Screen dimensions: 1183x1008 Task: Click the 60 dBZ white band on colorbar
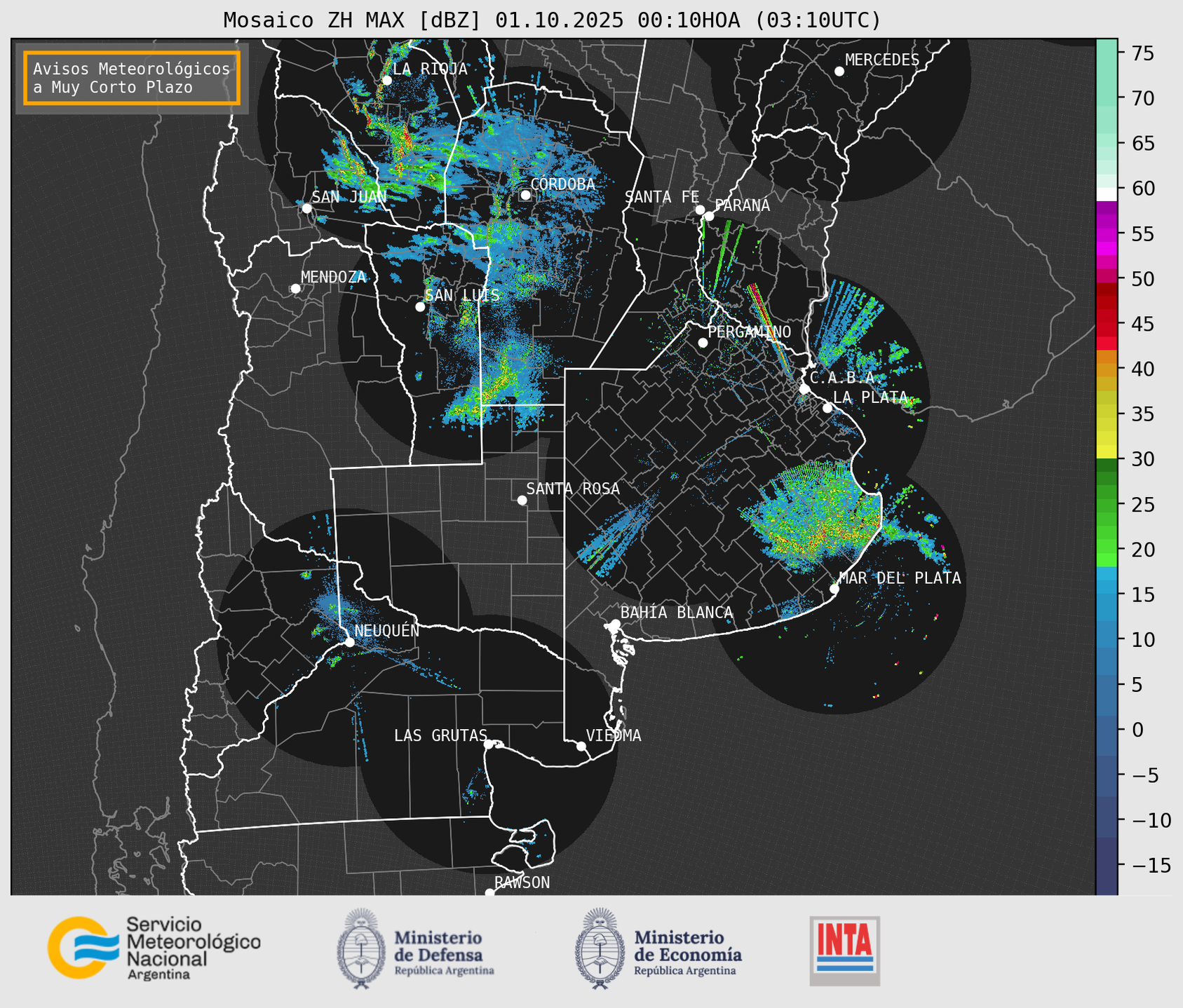click(x=1107, y=194)
